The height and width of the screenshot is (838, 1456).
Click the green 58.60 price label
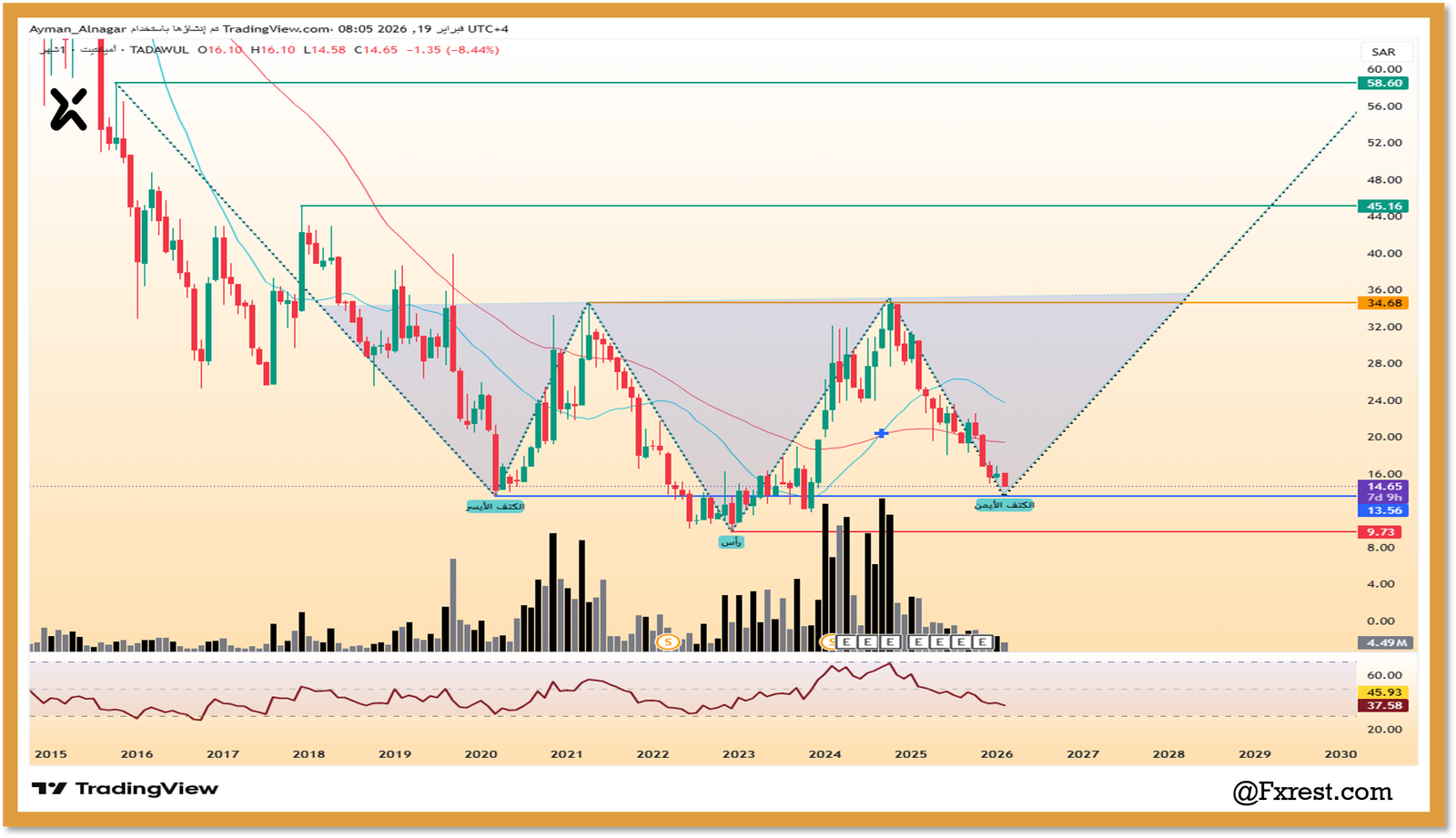point(1383,83)
